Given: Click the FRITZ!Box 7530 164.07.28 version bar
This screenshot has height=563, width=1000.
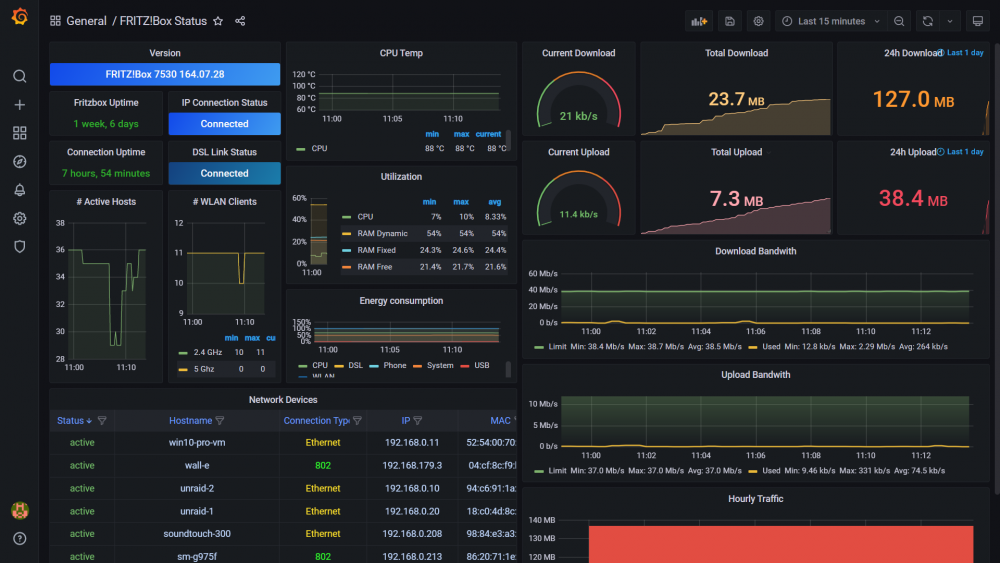Looking at the screenshot, I should pyautogui.click(x=165, y=74).
